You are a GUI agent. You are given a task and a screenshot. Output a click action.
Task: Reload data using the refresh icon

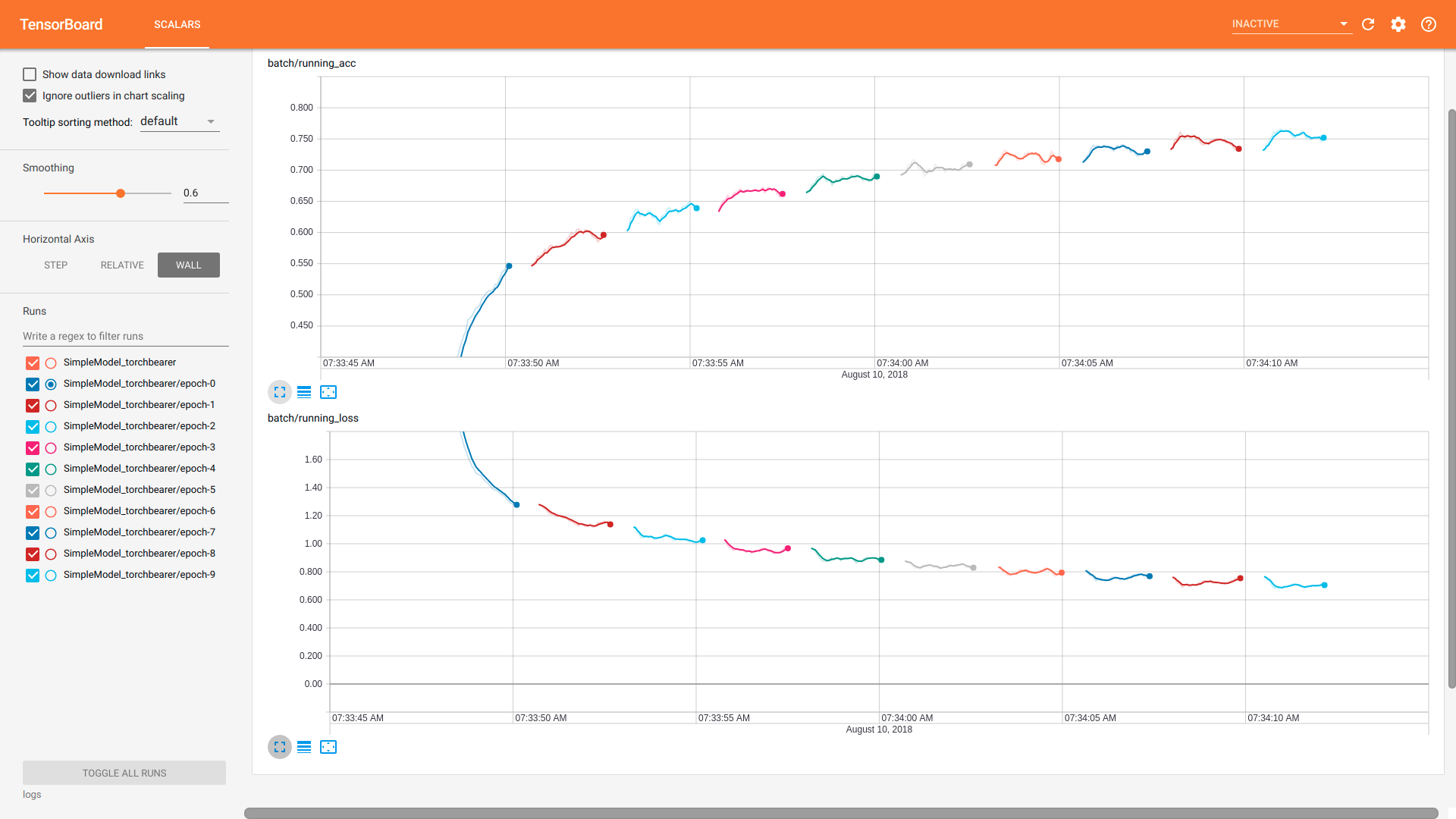(x=1368, y=24)
